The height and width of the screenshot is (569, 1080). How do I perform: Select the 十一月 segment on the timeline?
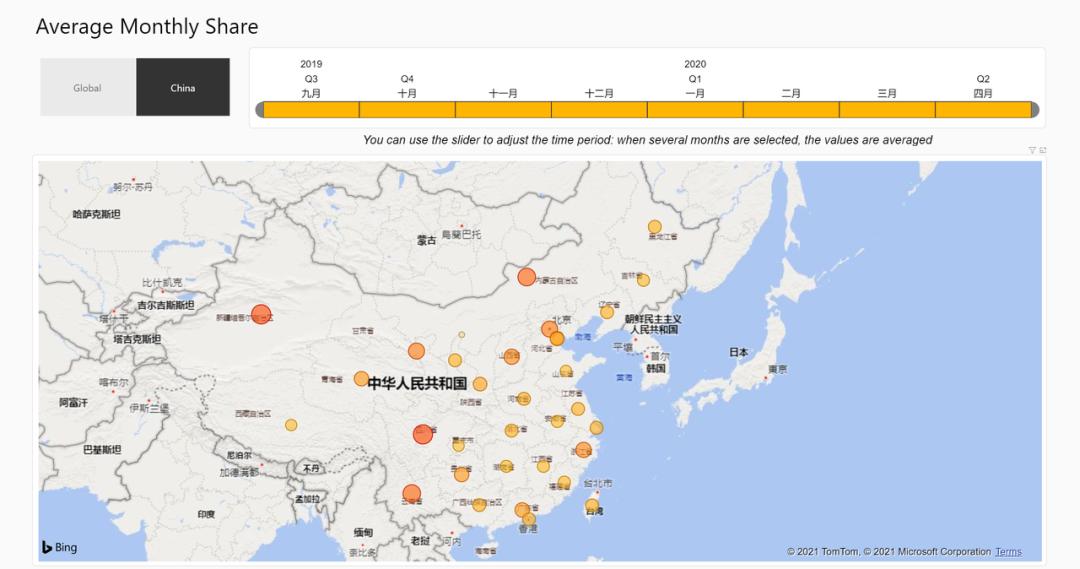[x=503, y=110]
